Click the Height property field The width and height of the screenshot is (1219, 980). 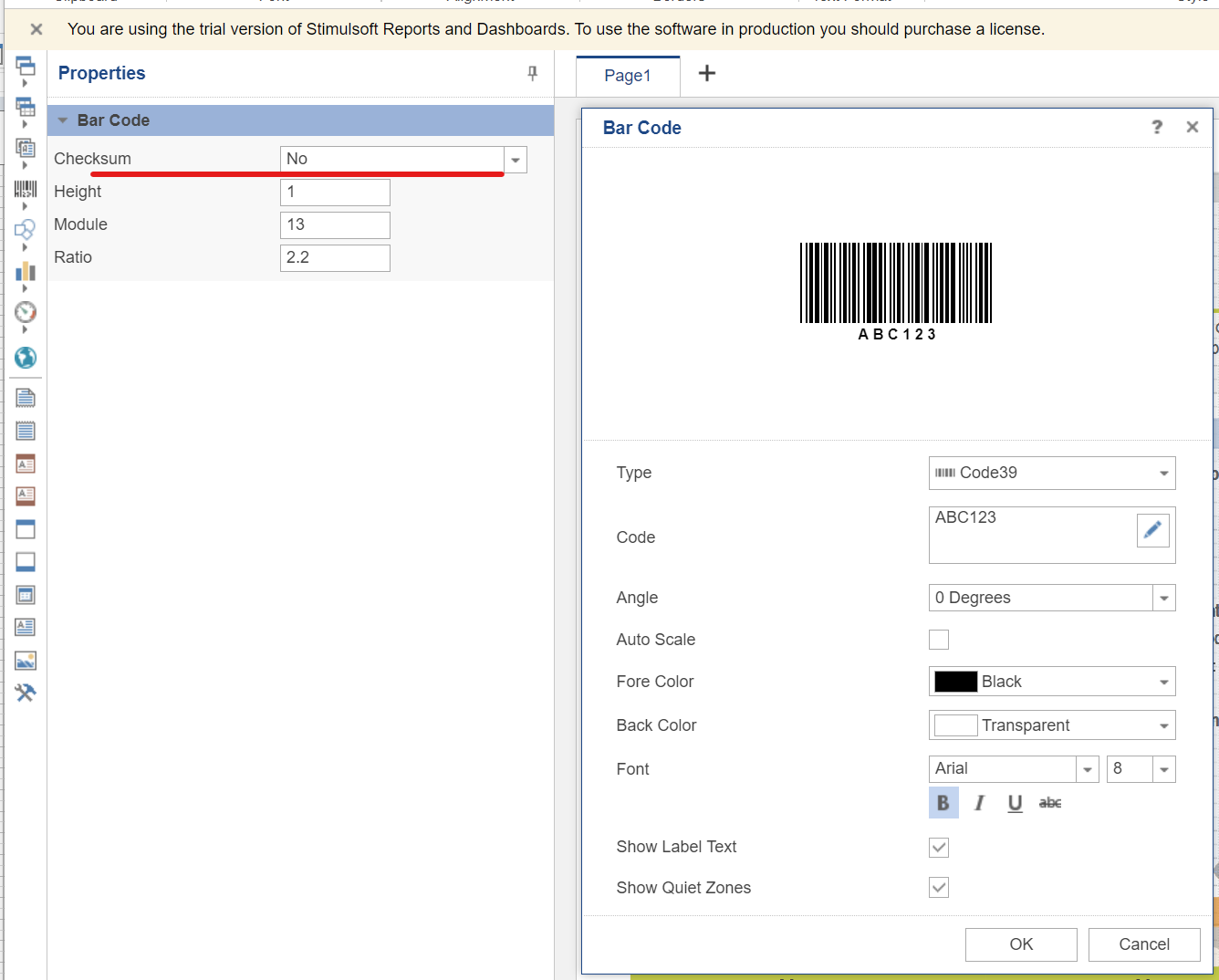coord(335,193)
